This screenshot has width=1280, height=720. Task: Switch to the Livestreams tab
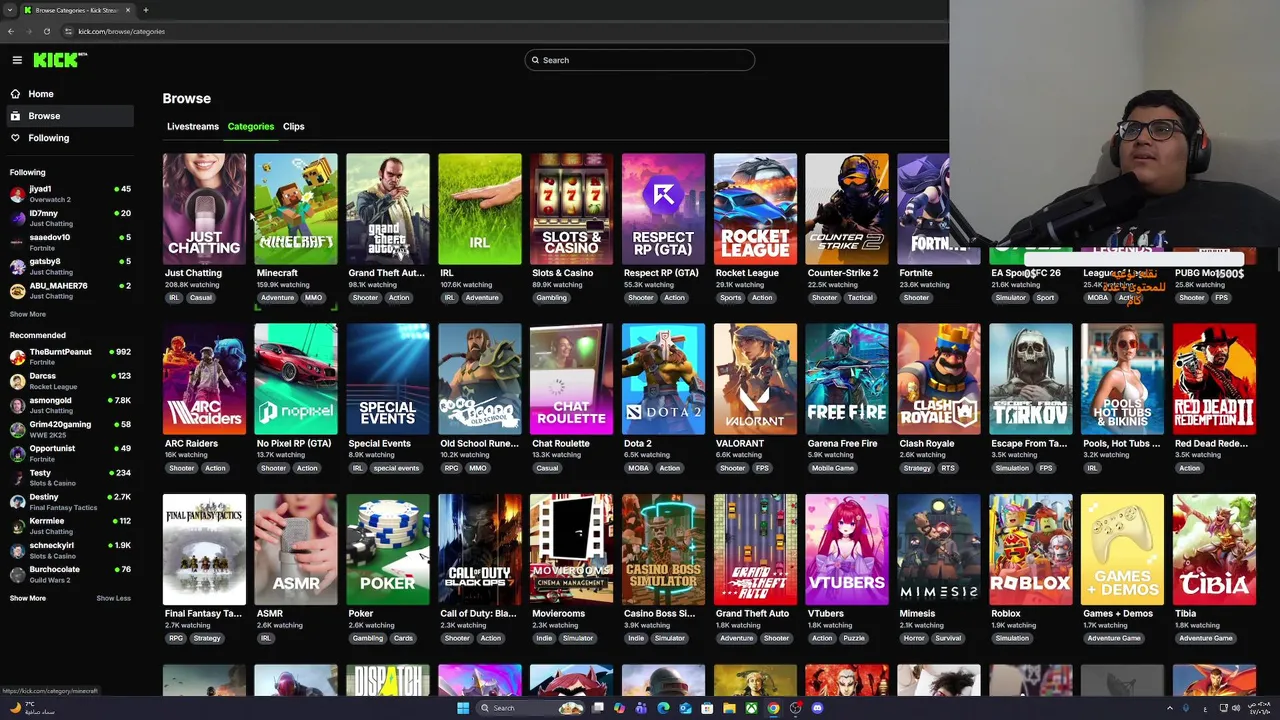point(193,127)
